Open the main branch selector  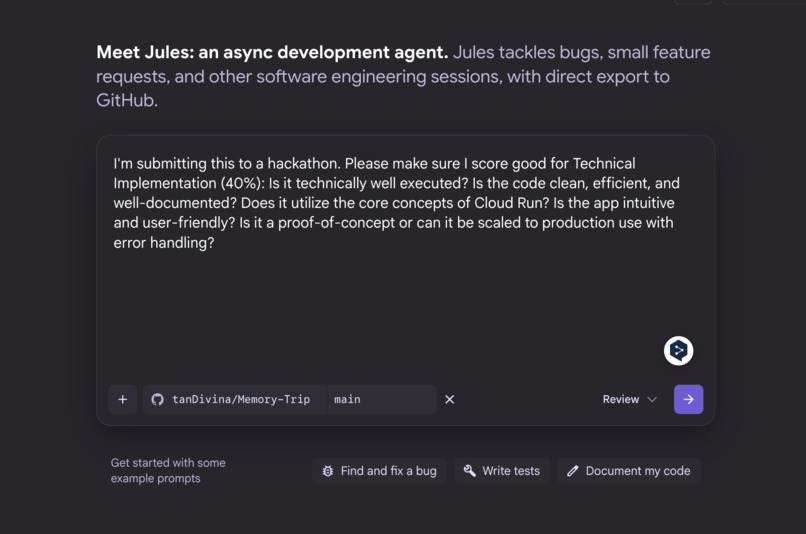click(x=381, y=399)
